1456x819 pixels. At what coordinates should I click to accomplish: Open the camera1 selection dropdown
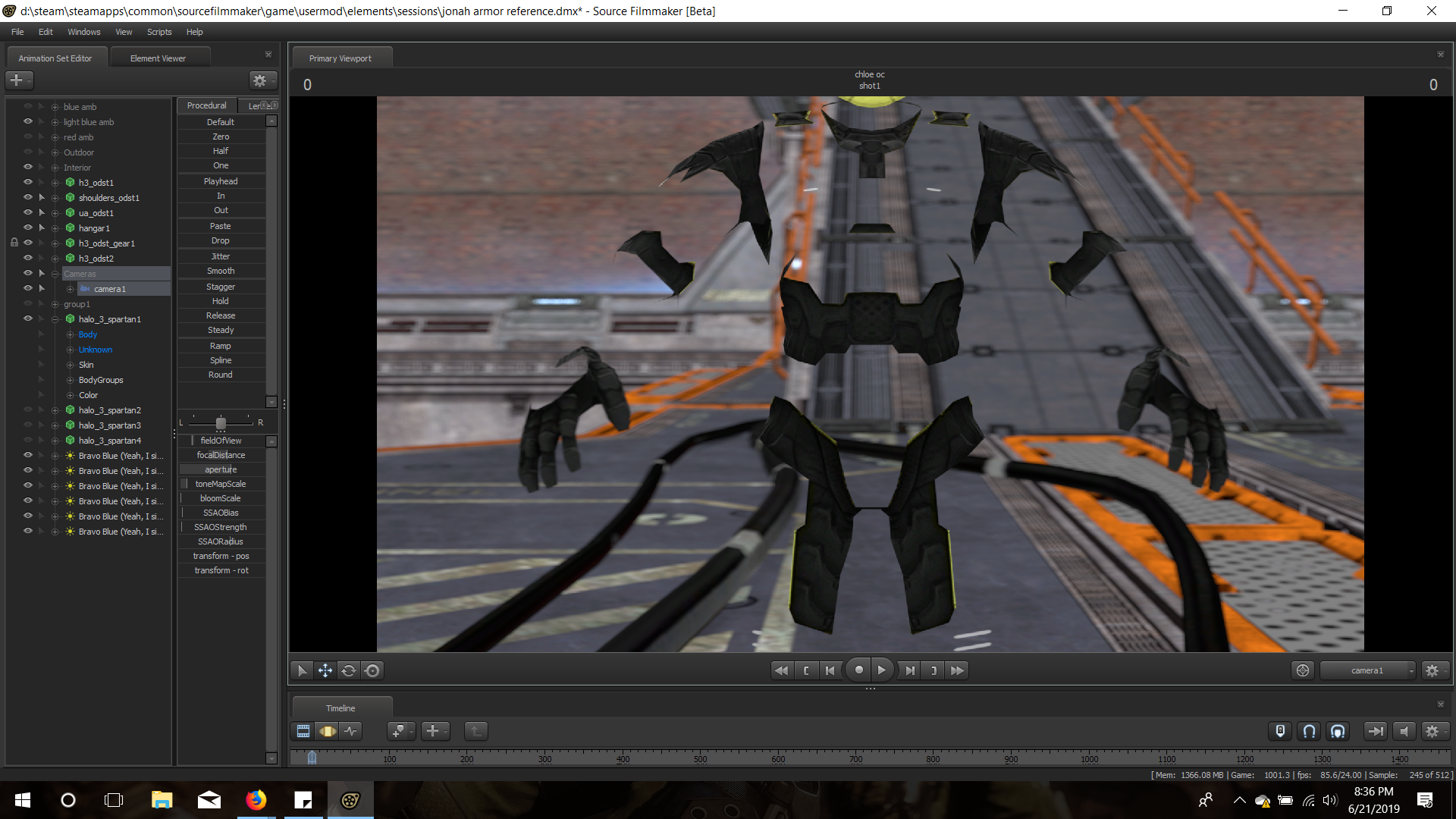tap(1367, 670)
